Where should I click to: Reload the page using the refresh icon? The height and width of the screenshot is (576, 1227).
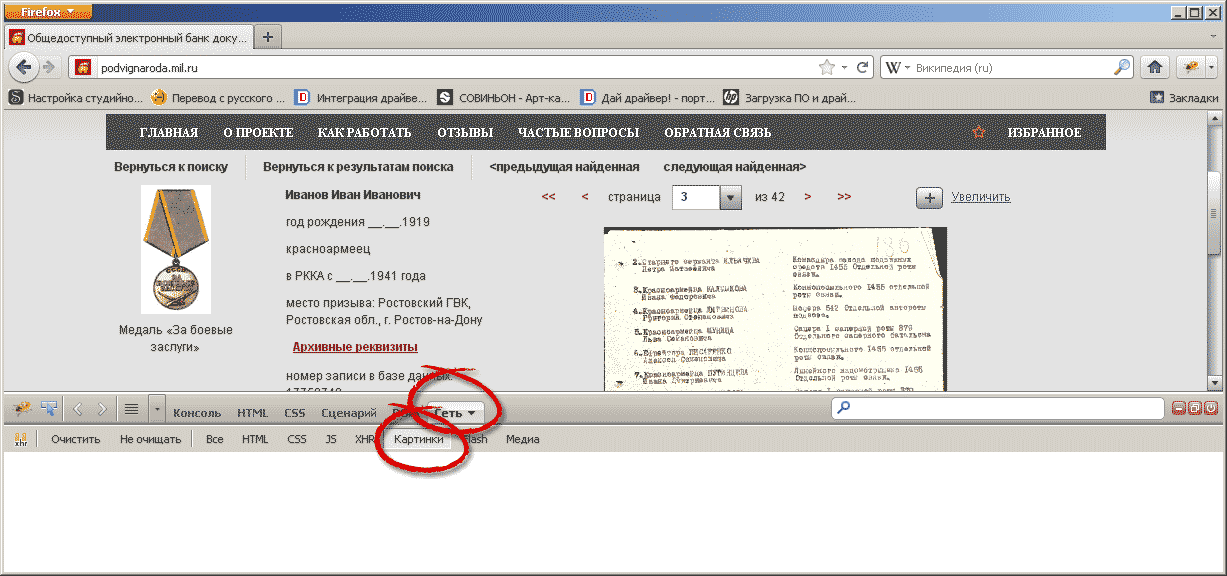[862, 68]
